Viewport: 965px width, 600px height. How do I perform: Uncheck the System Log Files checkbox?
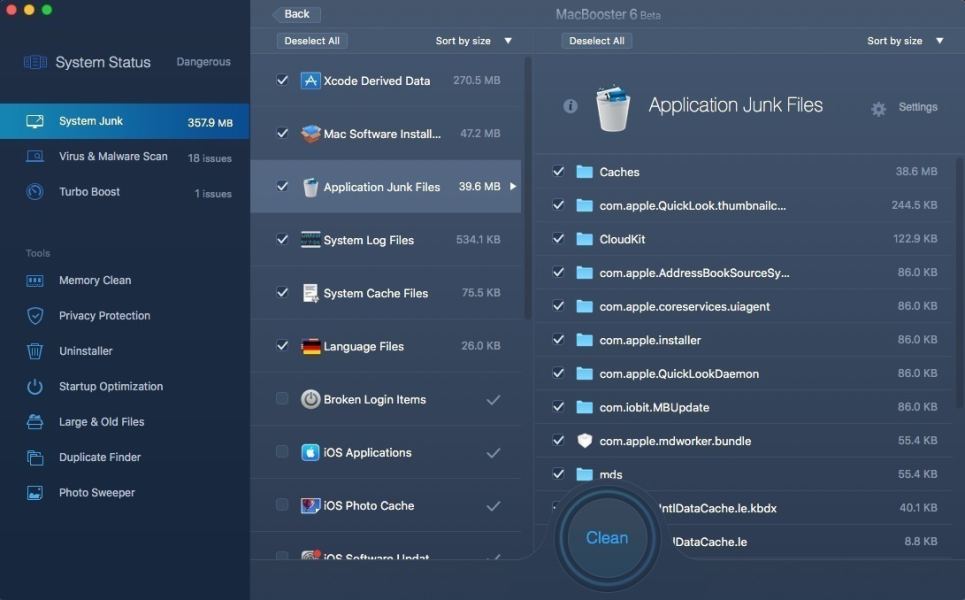coord(282,239)
